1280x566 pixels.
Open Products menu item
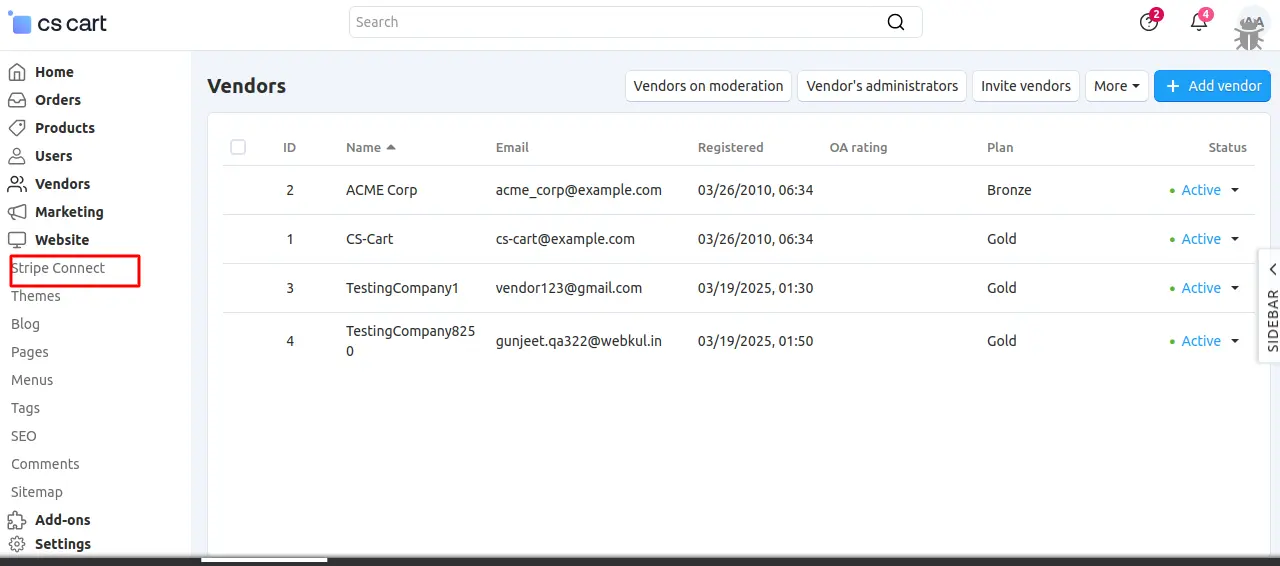(65, 128)
